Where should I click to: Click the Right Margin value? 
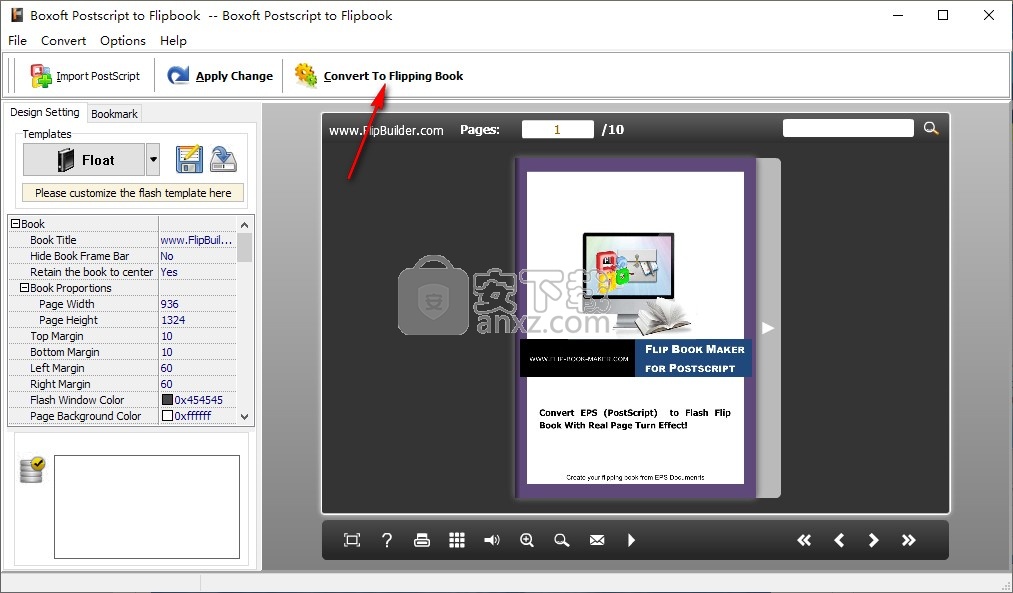click(167, 384)
